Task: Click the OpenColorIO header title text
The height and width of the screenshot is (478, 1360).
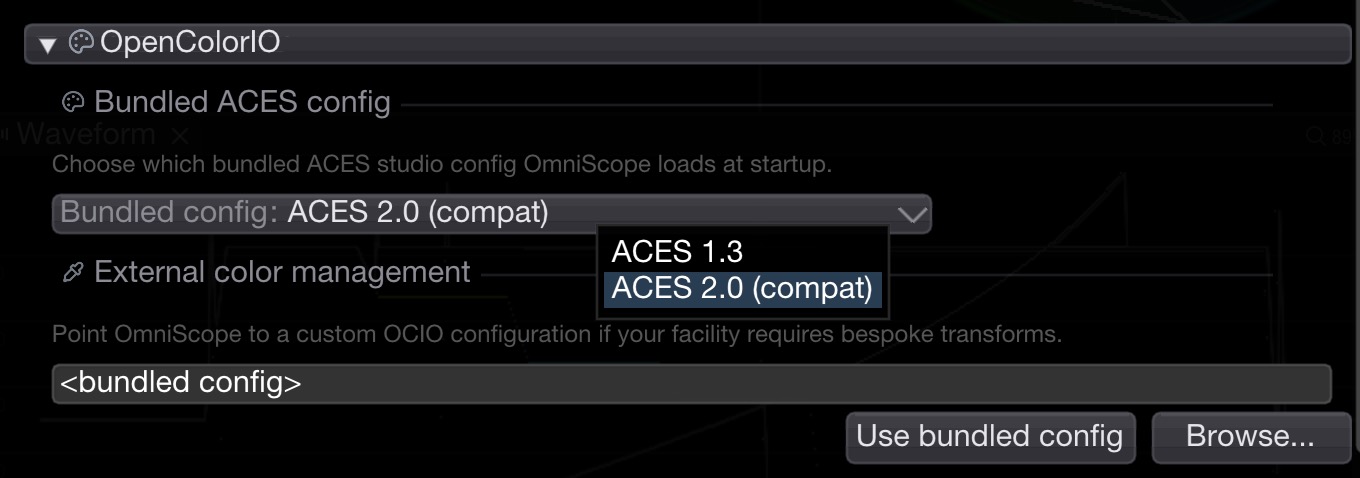Action: click(189, 43)
